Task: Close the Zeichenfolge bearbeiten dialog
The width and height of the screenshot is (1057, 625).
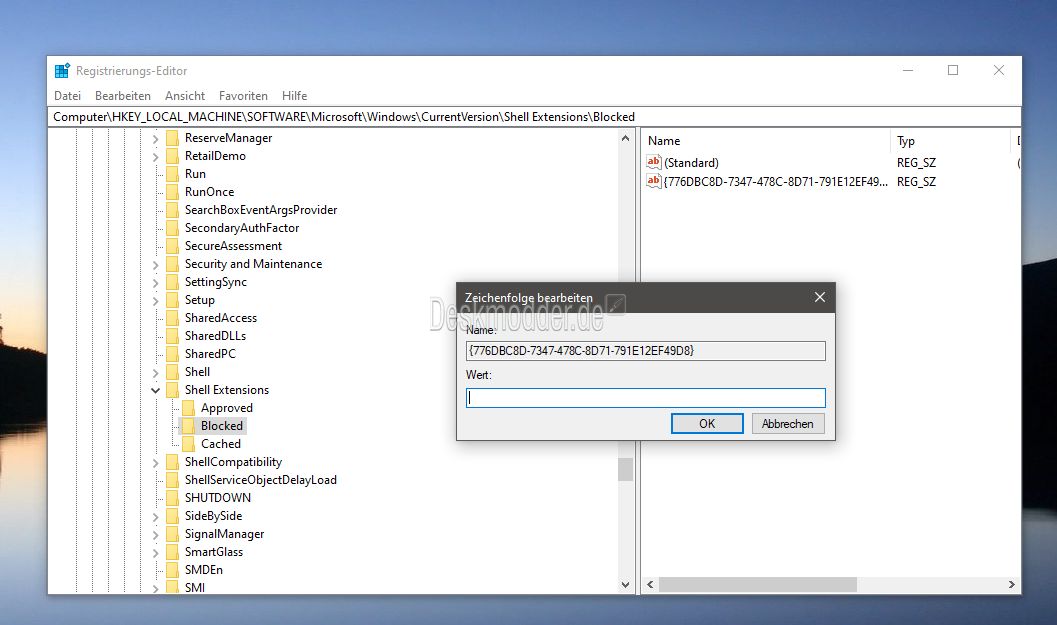Action: [820, 297]
